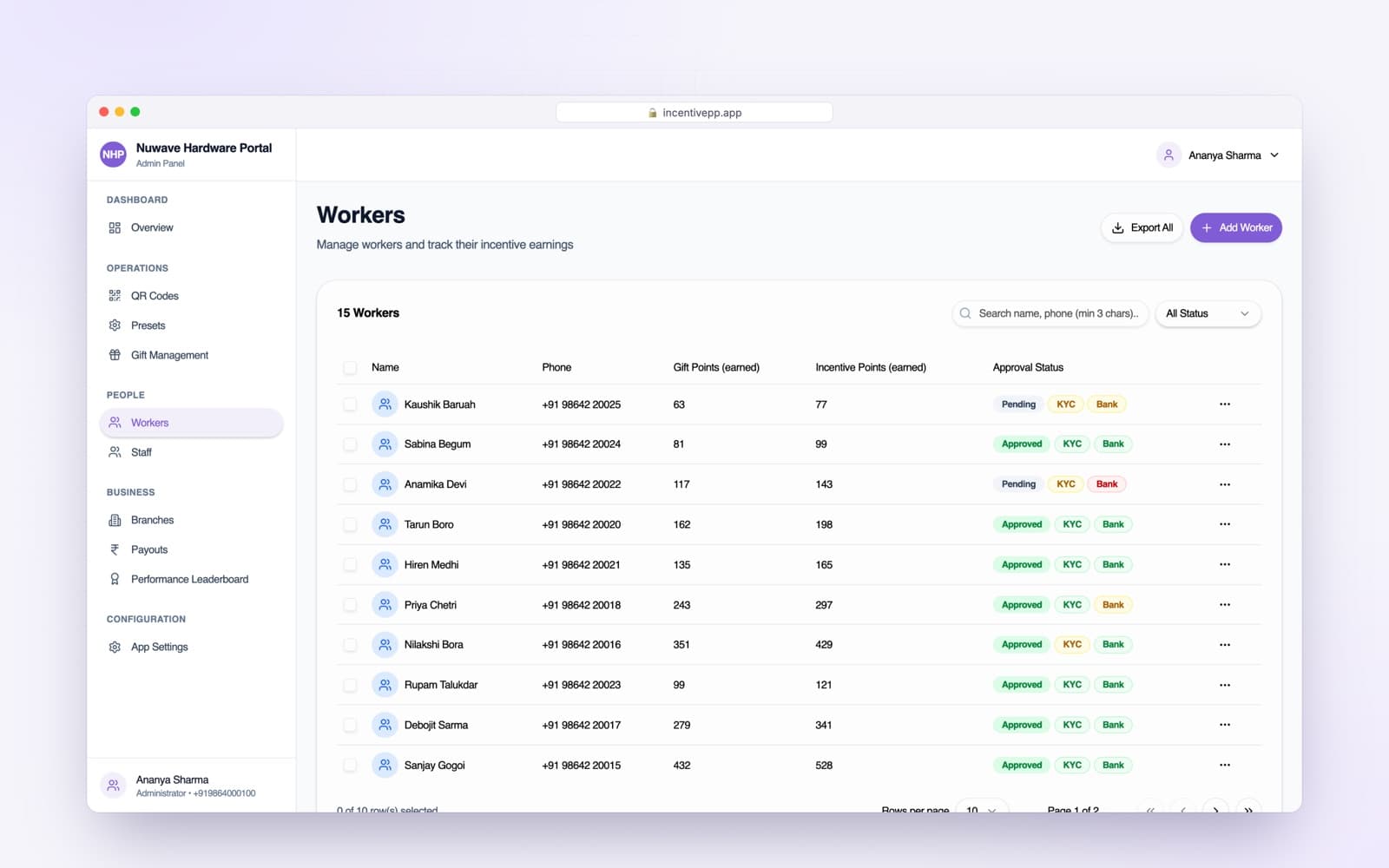Click the NHP portal logo avatar
This screenshot has width=1389, height=868.
click(113, 155)
